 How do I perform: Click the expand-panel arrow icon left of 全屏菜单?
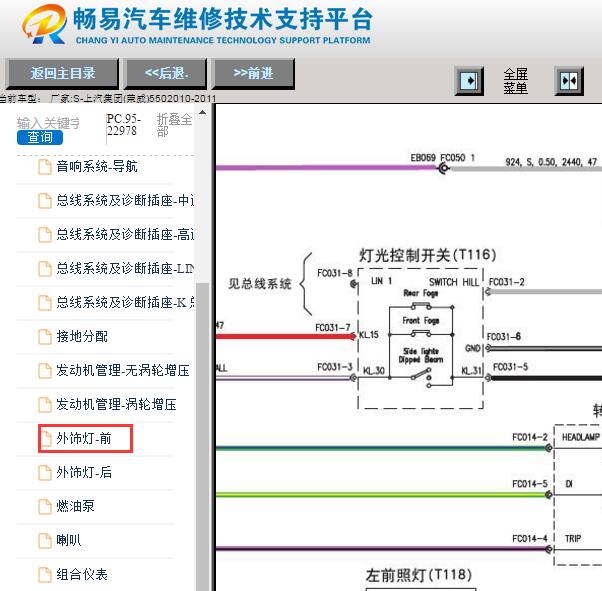[x=469, y=81]
